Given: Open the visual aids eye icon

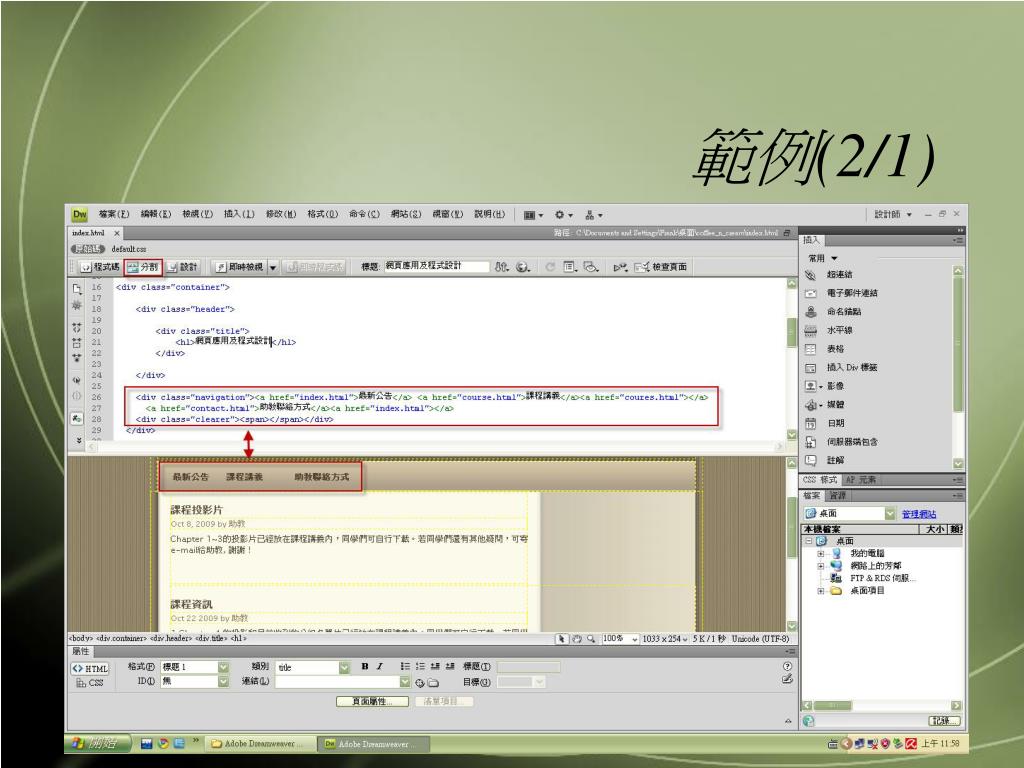Looking at the screenshot, I should (591, 267).
